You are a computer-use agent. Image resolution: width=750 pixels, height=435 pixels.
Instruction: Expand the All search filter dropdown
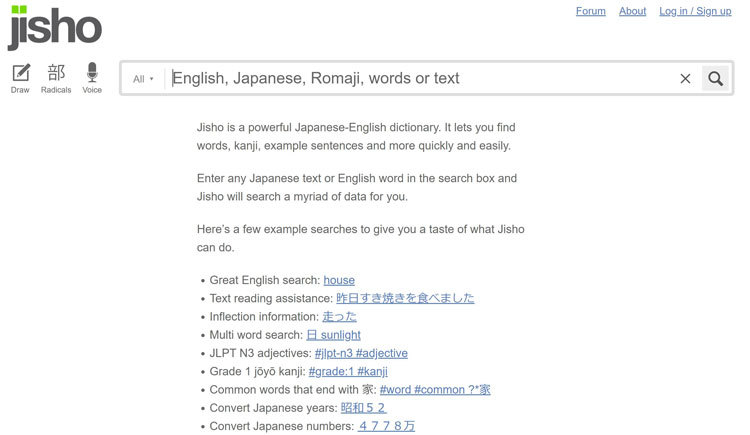coord(143,79)
